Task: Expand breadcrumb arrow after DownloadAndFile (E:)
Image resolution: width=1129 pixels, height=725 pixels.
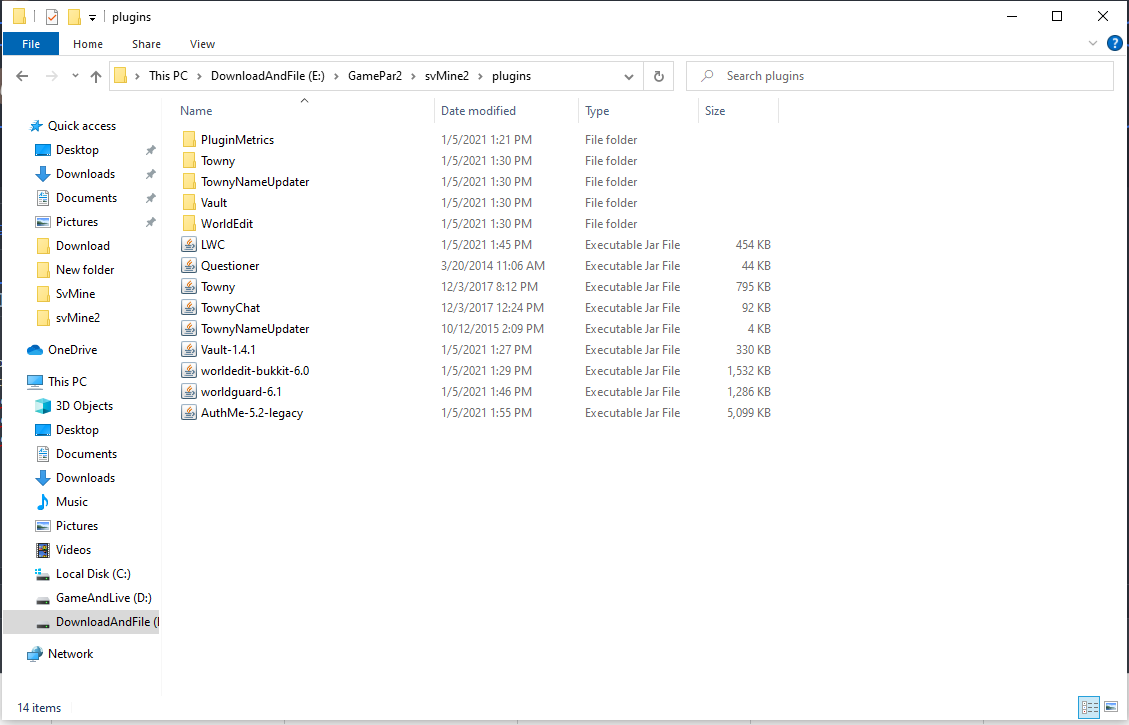Action: 336,76
